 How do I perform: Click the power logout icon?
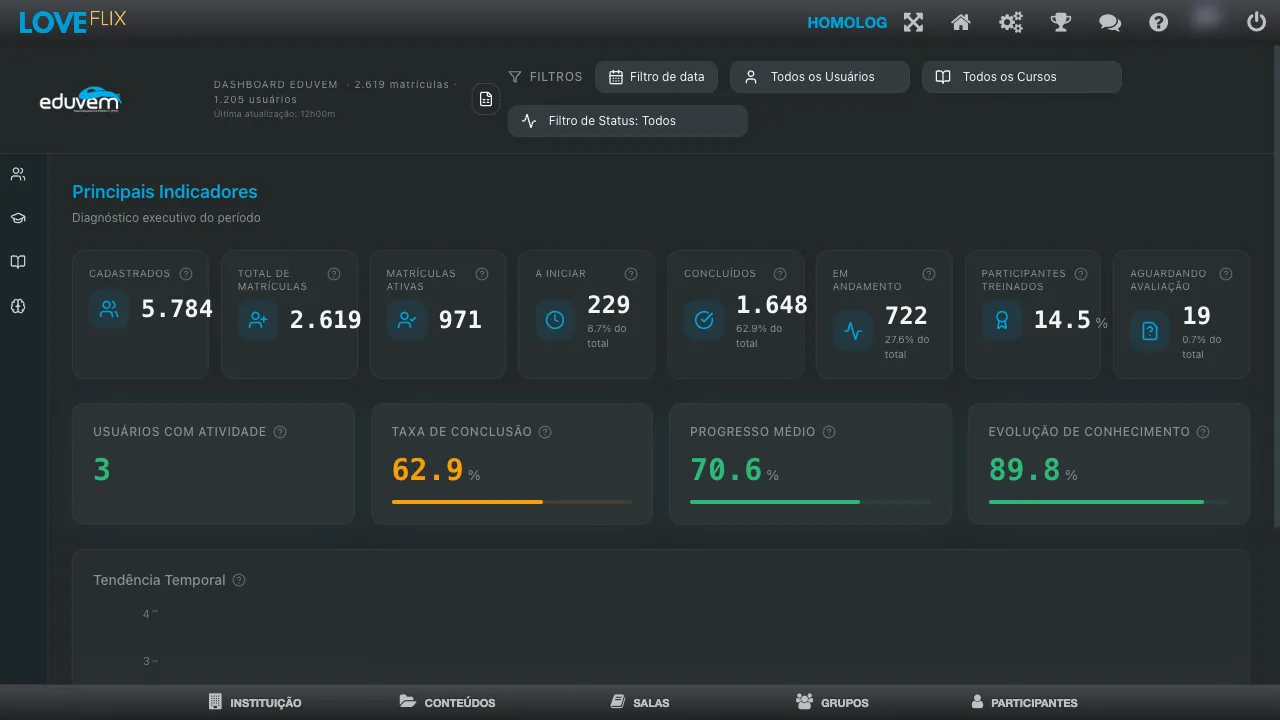point(1257,22)
